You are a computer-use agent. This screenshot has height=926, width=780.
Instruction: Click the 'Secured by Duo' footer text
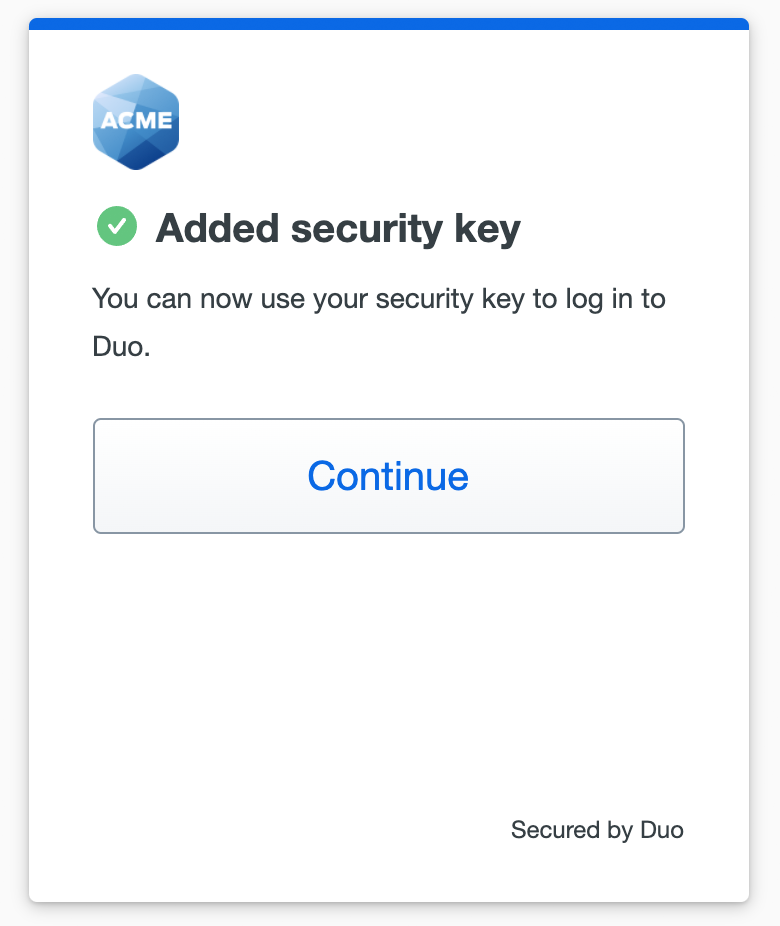[597, 829]
